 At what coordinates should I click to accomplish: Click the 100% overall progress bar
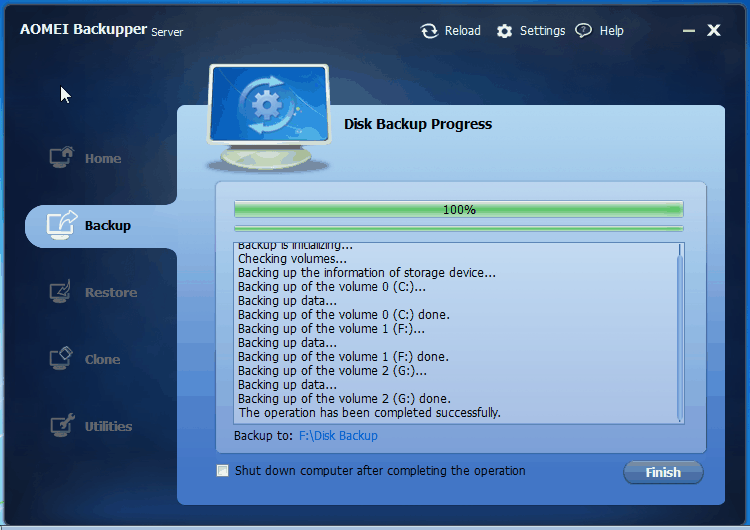tap(459, 210)
